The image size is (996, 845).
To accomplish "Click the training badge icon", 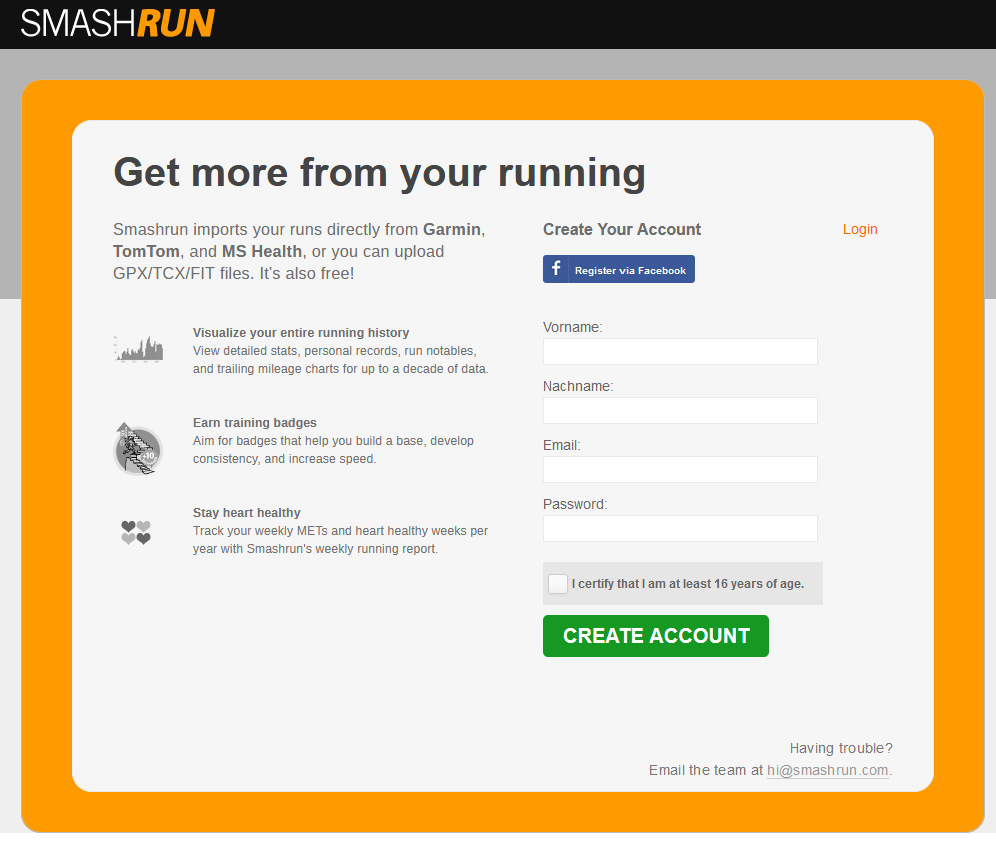I will (137, 449).
